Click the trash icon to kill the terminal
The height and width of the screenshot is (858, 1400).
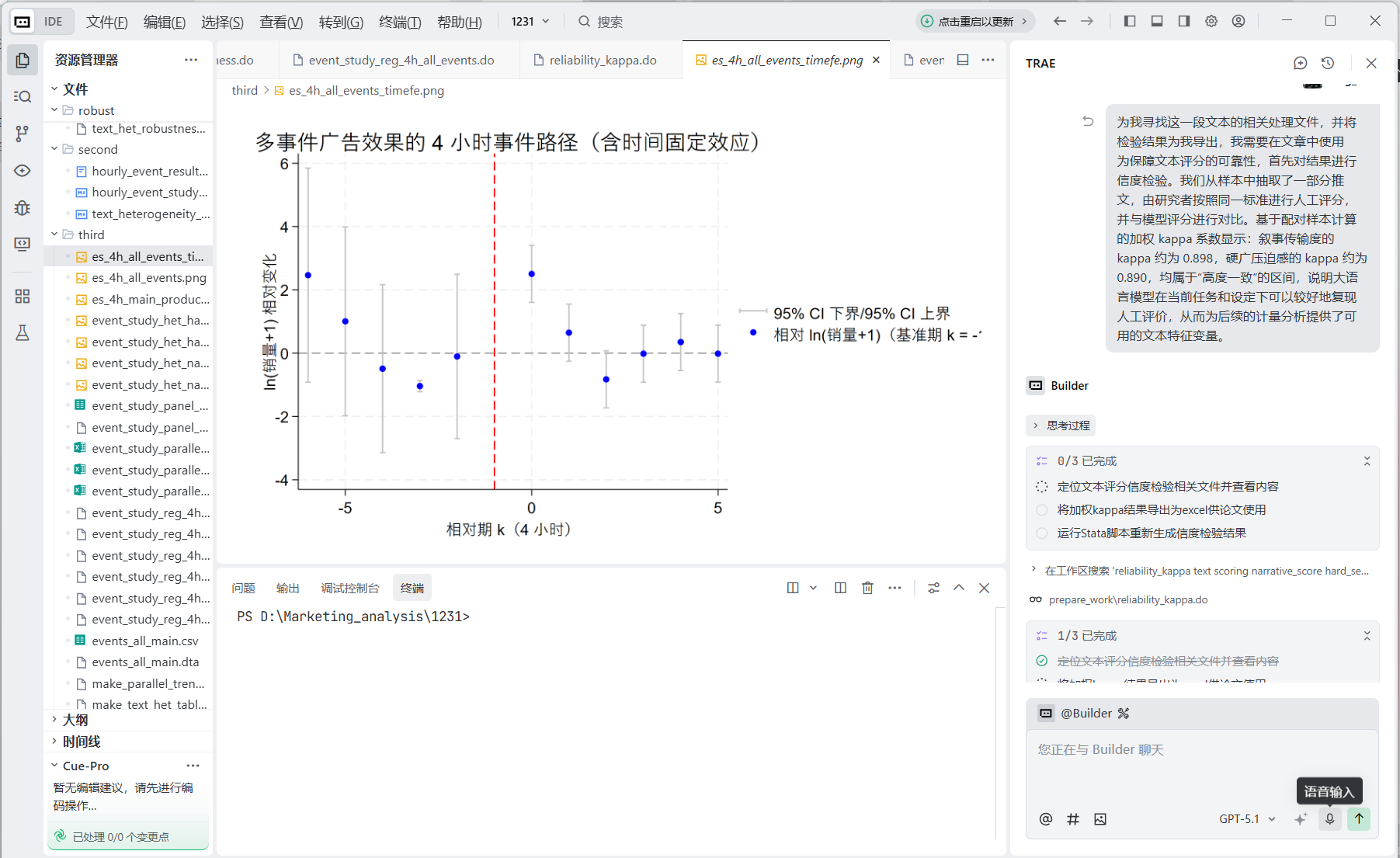tap(867, 588)
